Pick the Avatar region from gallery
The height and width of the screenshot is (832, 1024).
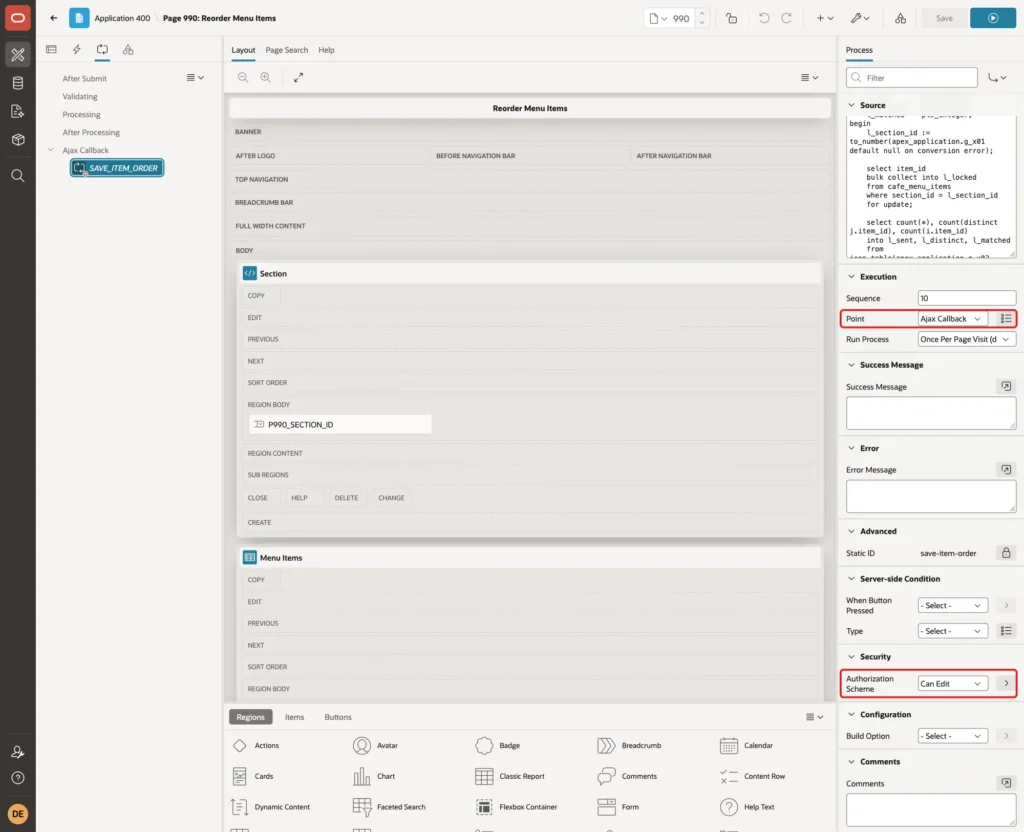376,745
